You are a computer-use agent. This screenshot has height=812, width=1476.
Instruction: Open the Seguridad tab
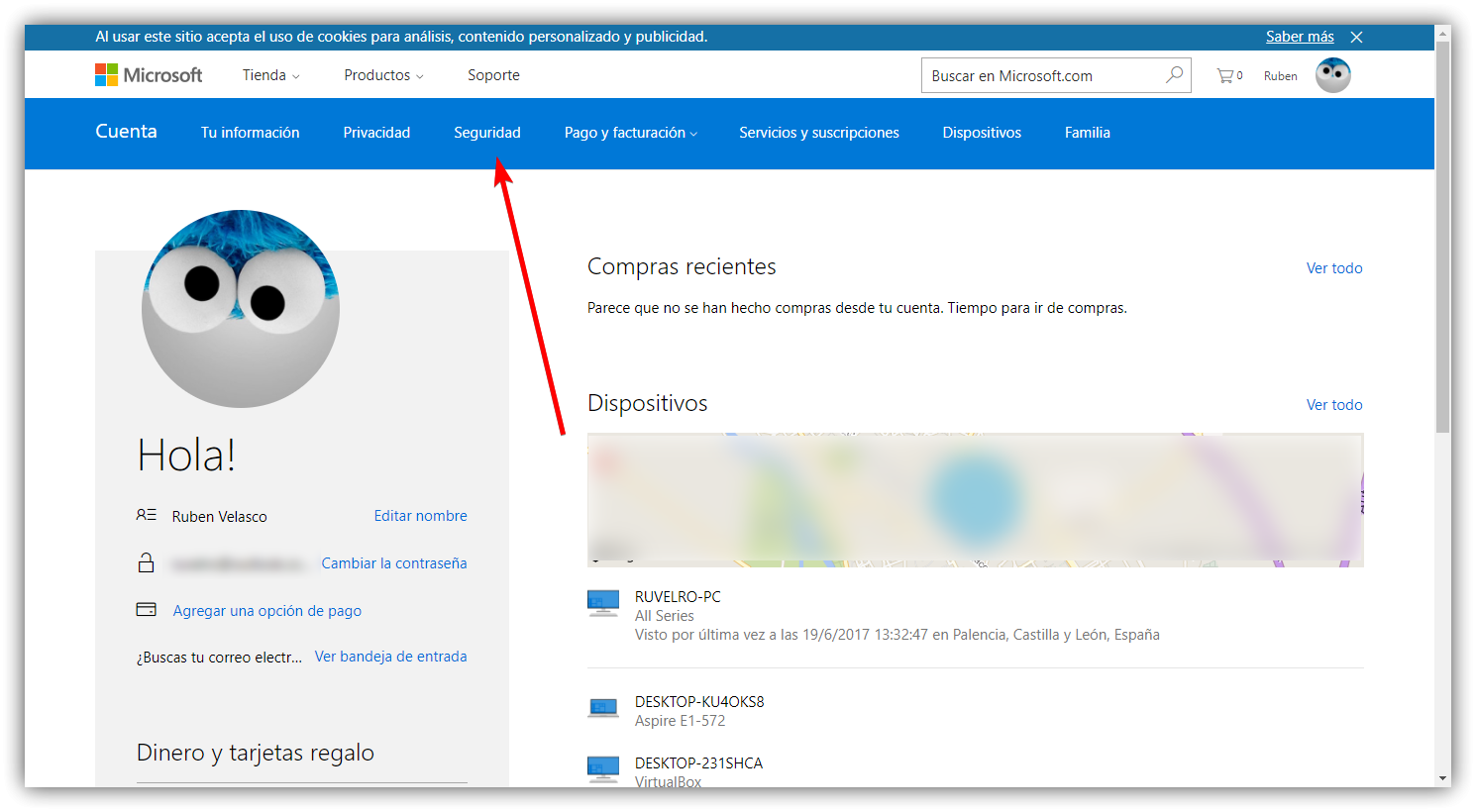487,133
